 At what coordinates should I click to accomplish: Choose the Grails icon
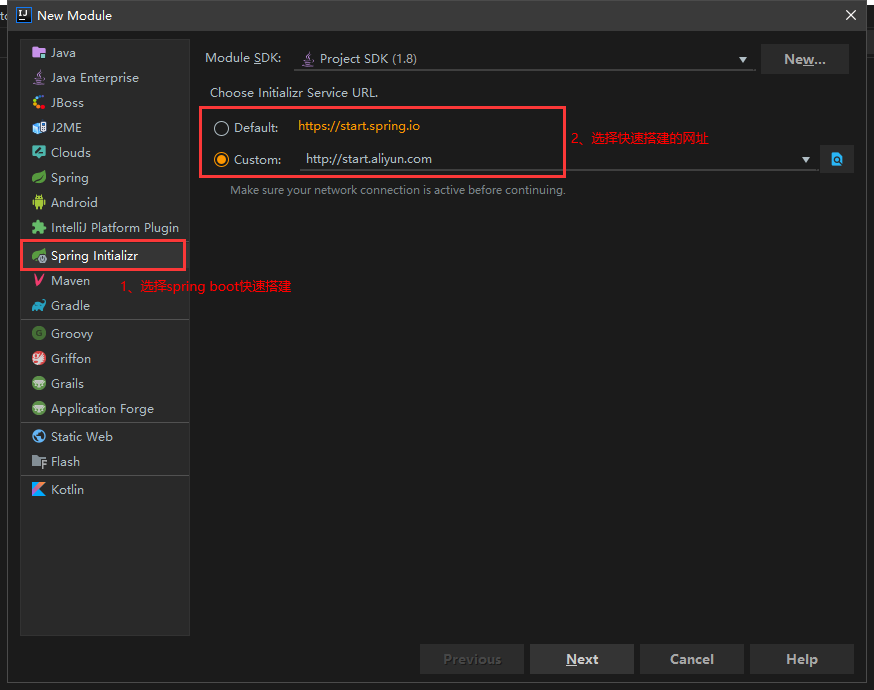38,383
